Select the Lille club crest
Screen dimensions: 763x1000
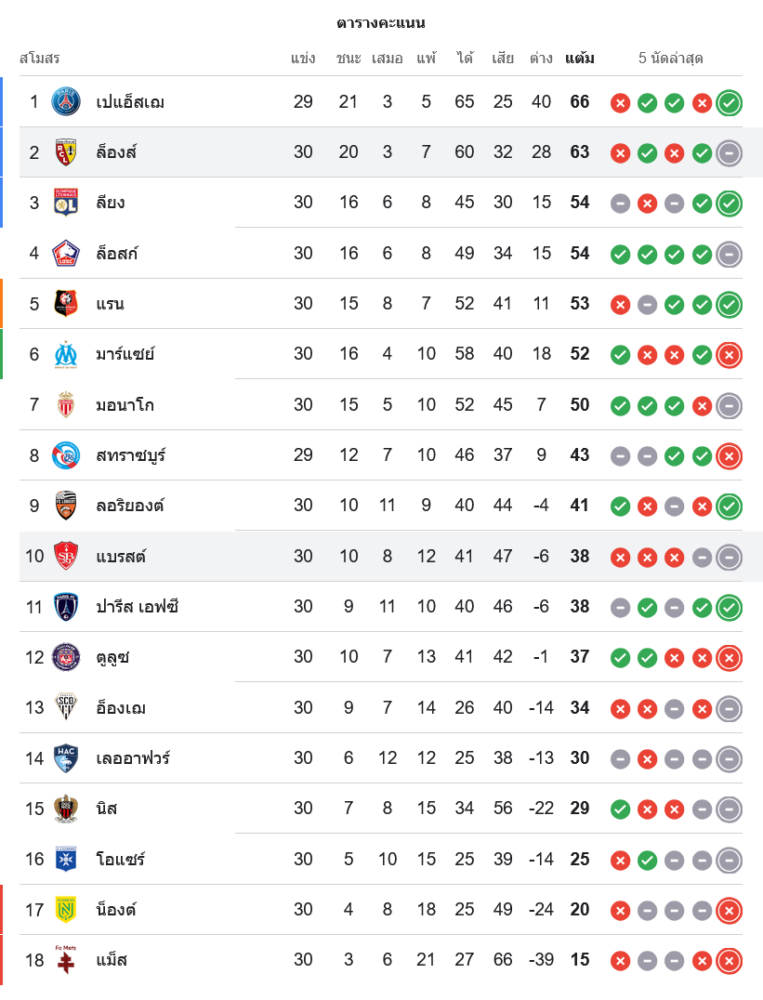click(66, 253)
